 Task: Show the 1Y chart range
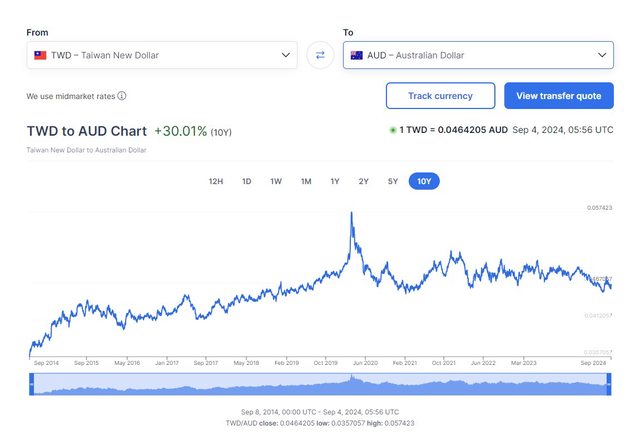(x=335, y=181)
